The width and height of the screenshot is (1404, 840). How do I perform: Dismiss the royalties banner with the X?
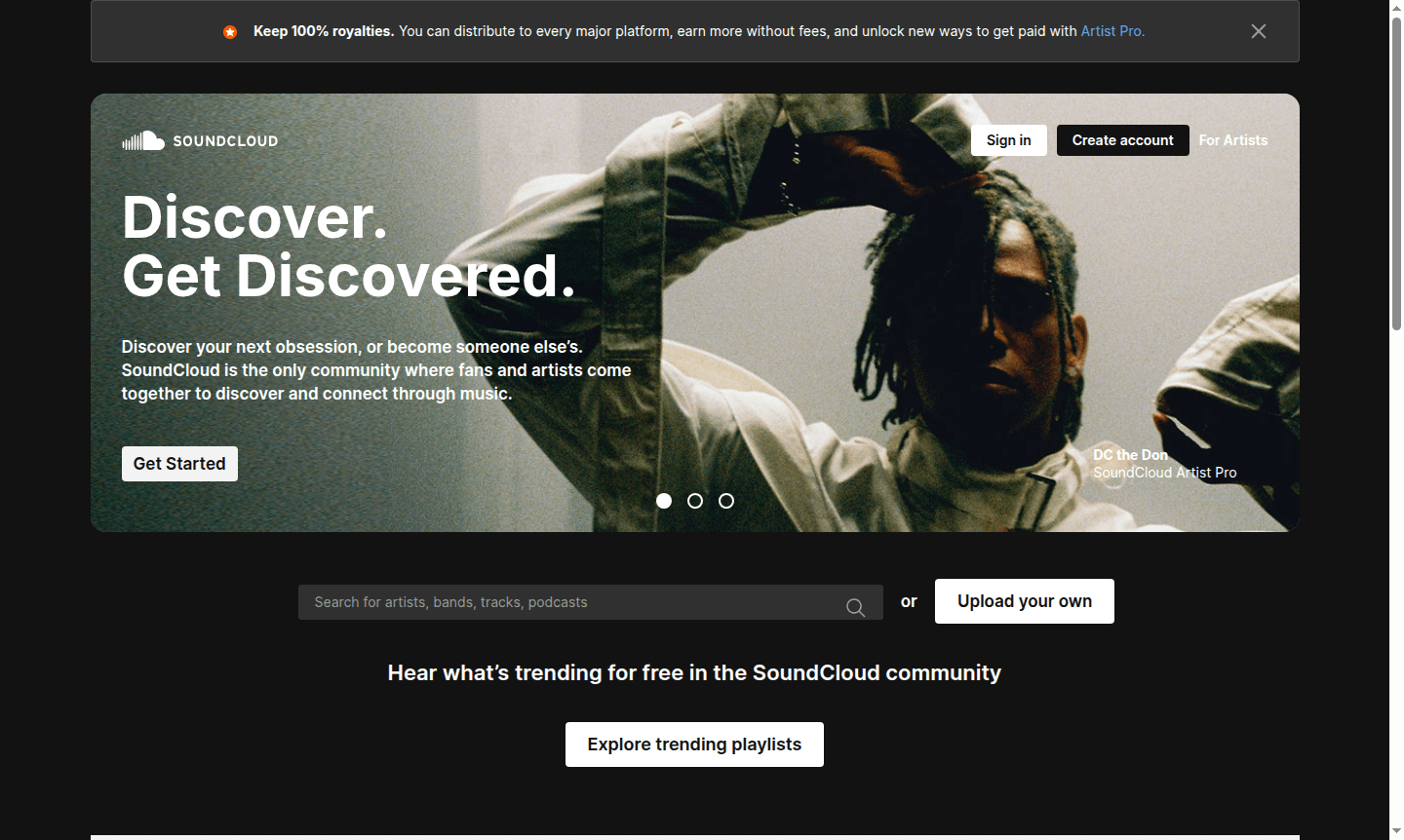tap(1259, 31)
